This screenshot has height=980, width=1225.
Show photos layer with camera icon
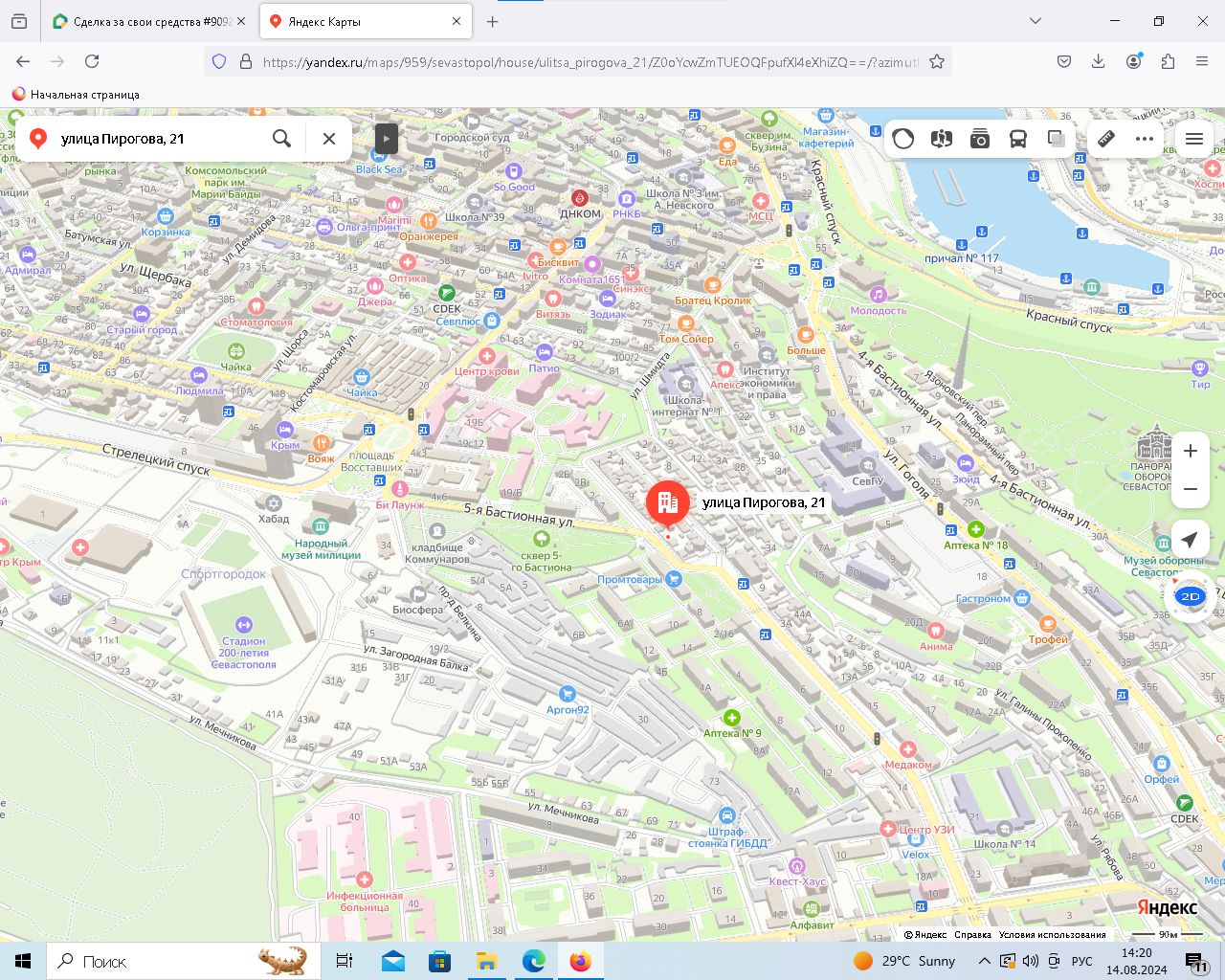pos(979,139)
